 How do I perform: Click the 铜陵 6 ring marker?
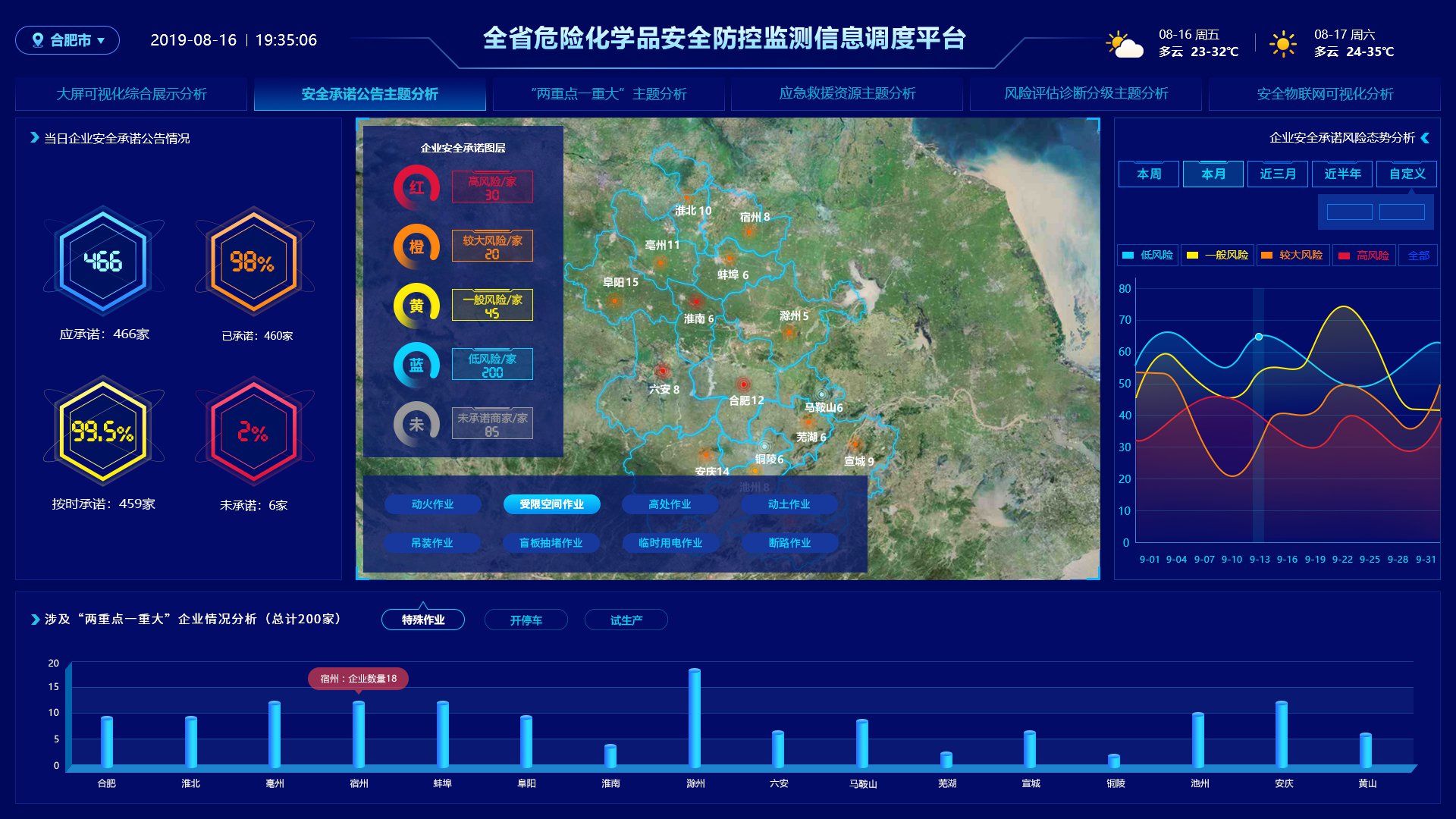[x=764, y=446]
